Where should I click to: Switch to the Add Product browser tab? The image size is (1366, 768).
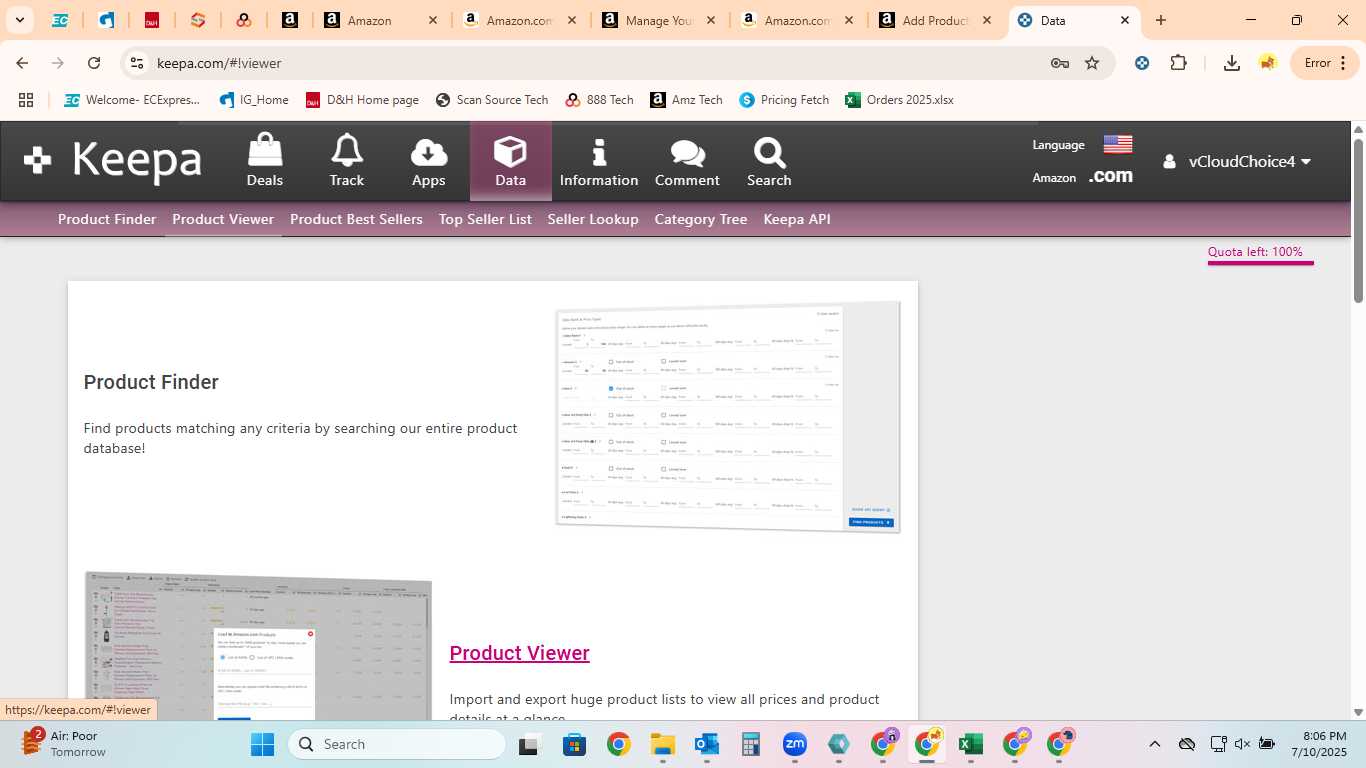[936, 20]
